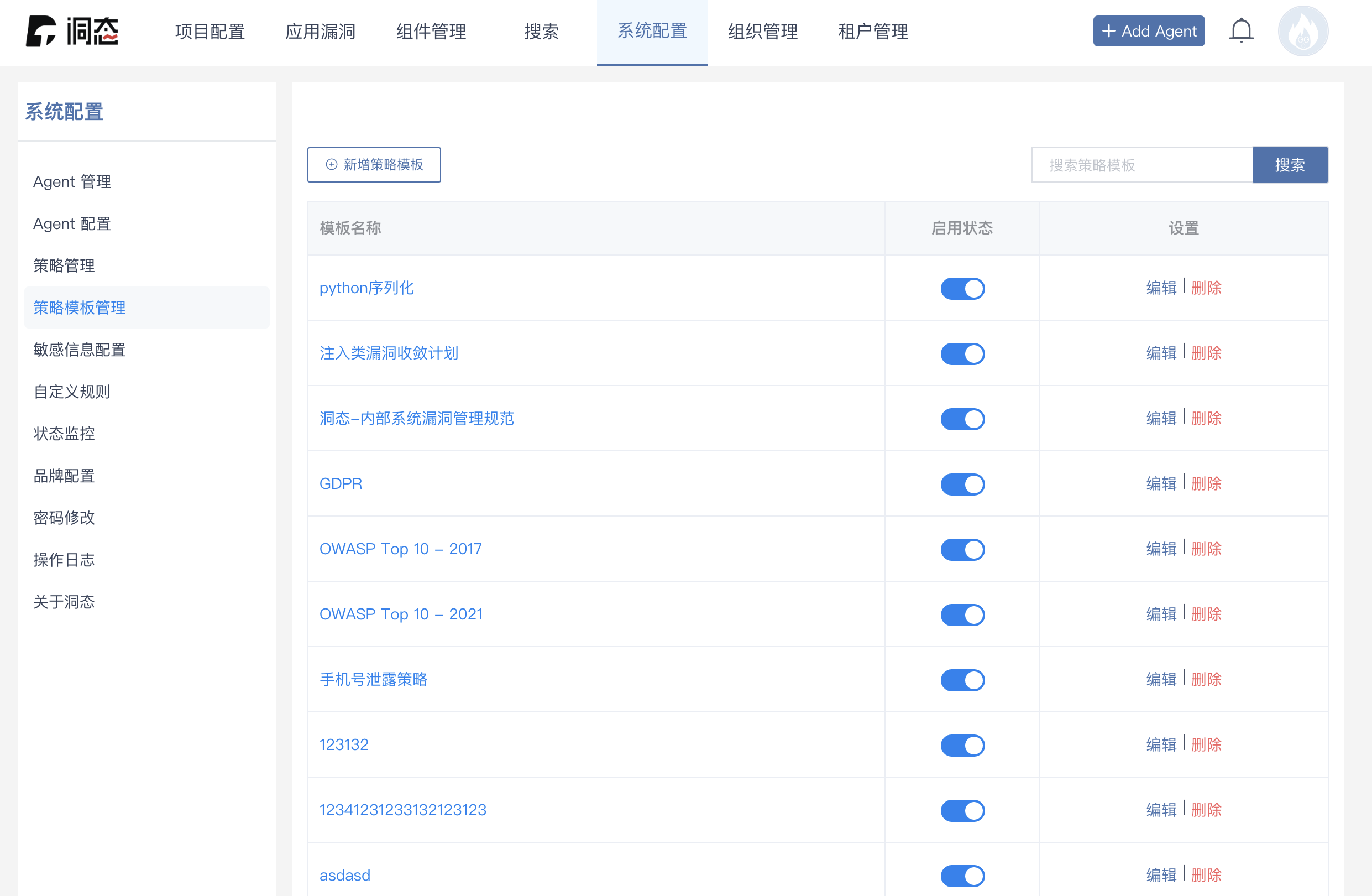Click 删除 in the GDPR row
The width and height of the screenshot is (1372, 896).
click(1206, 483)
